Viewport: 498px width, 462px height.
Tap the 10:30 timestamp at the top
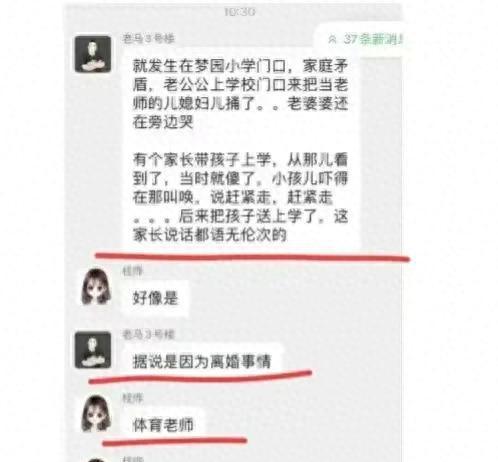240,12
